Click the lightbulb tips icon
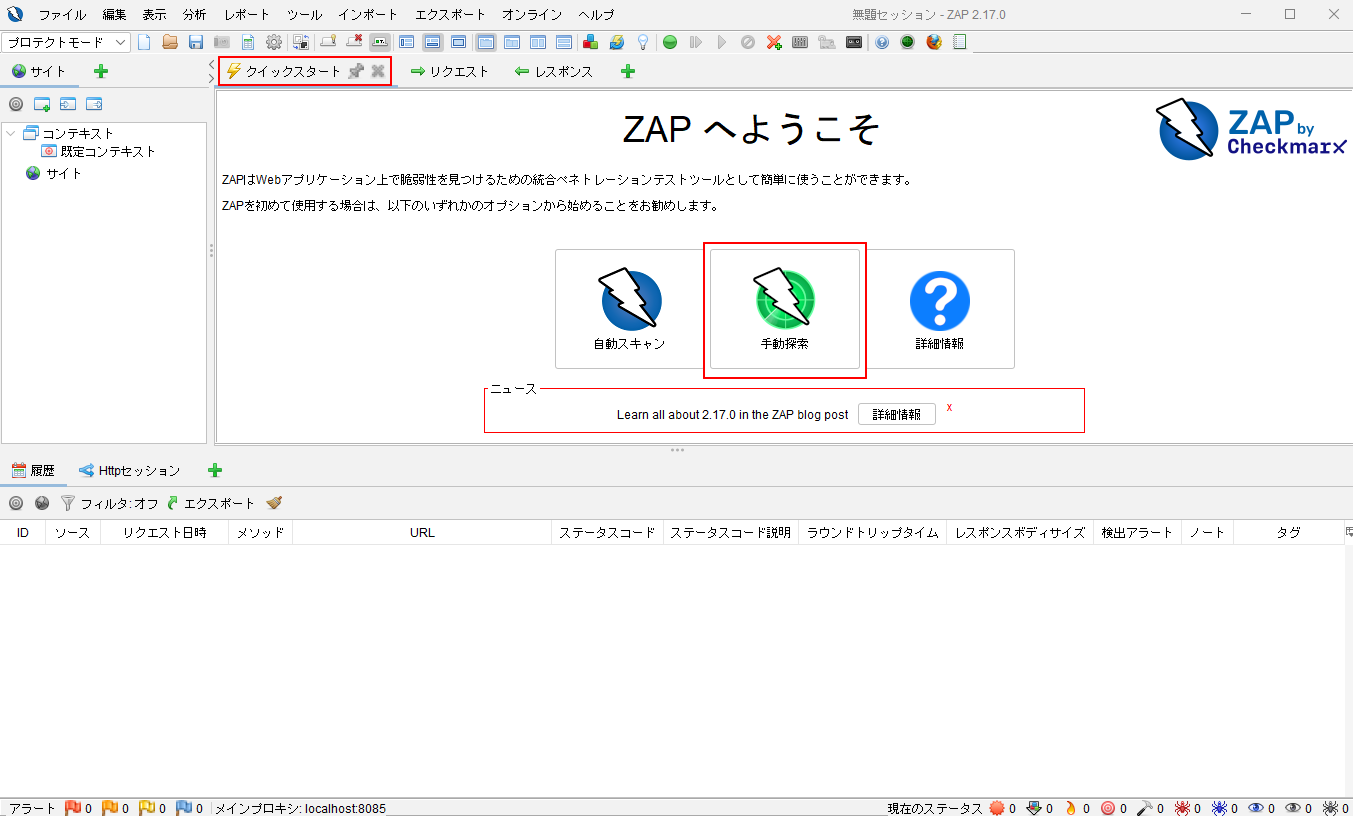 [643, 42]
